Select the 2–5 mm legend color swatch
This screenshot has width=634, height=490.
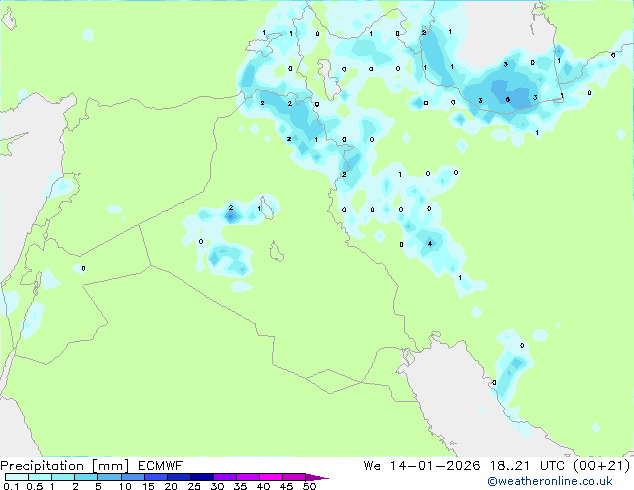pyautogui.click(x=86, y=477)
